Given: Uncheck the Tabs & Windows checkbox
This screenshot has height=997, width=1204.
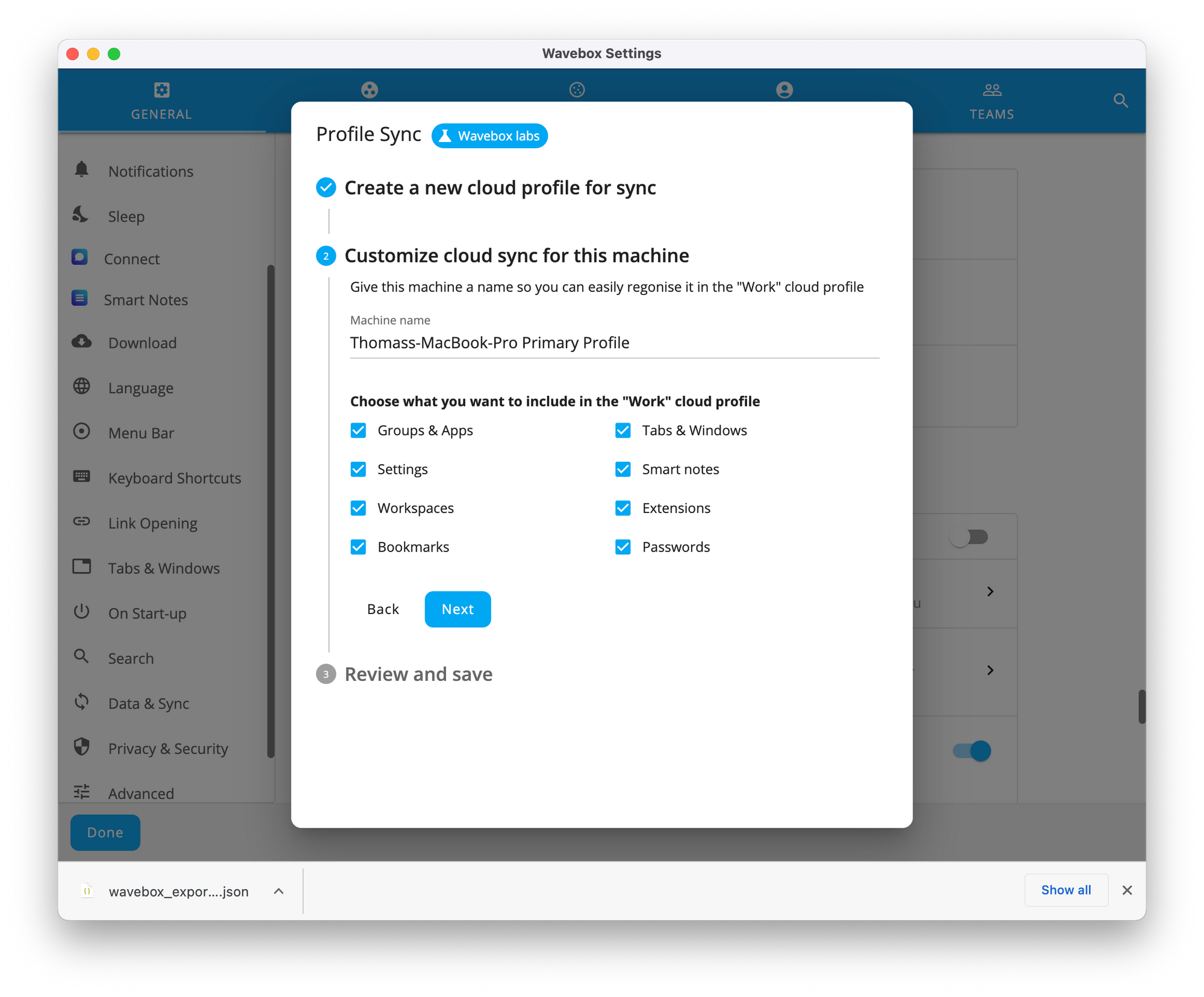Looking at the screenshot, I should pos(623,430).
